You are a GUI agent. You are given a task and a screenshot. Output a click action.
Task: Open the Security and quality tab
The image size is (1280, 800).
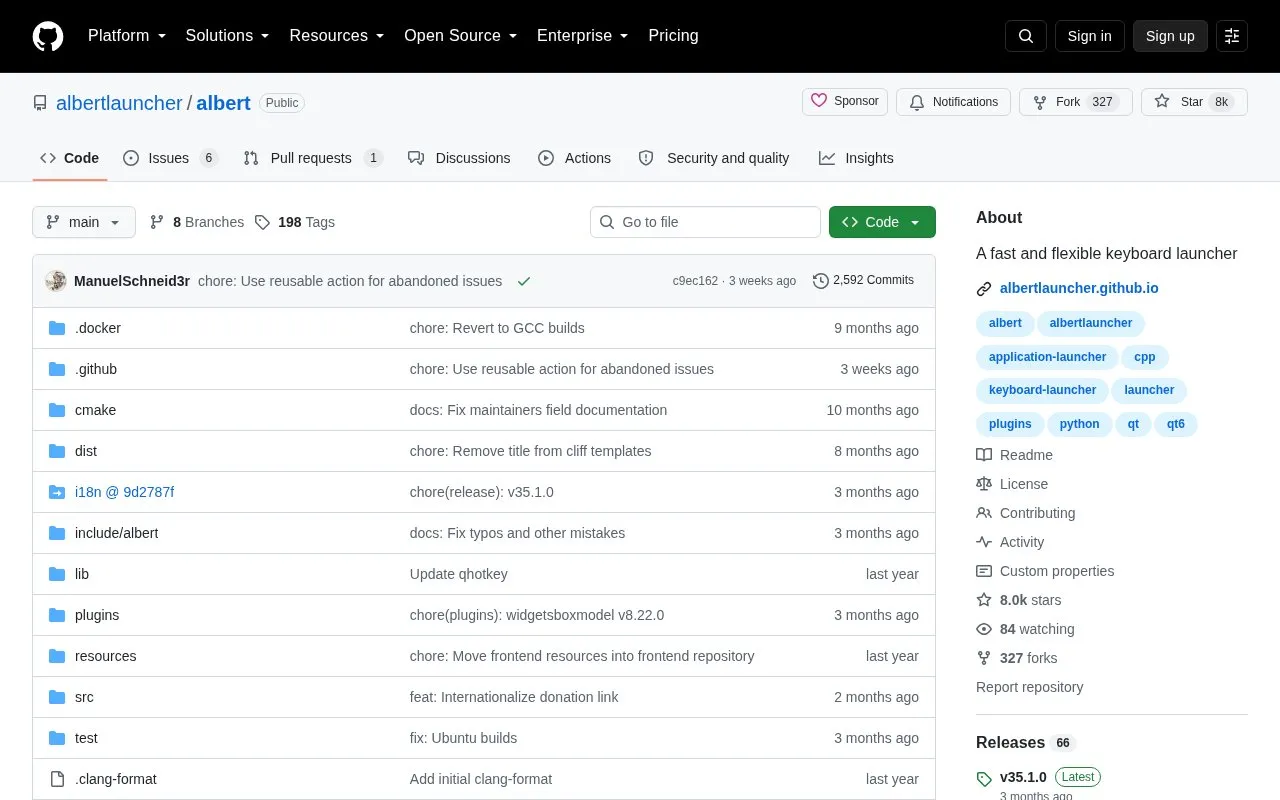(x=714, y=158)
